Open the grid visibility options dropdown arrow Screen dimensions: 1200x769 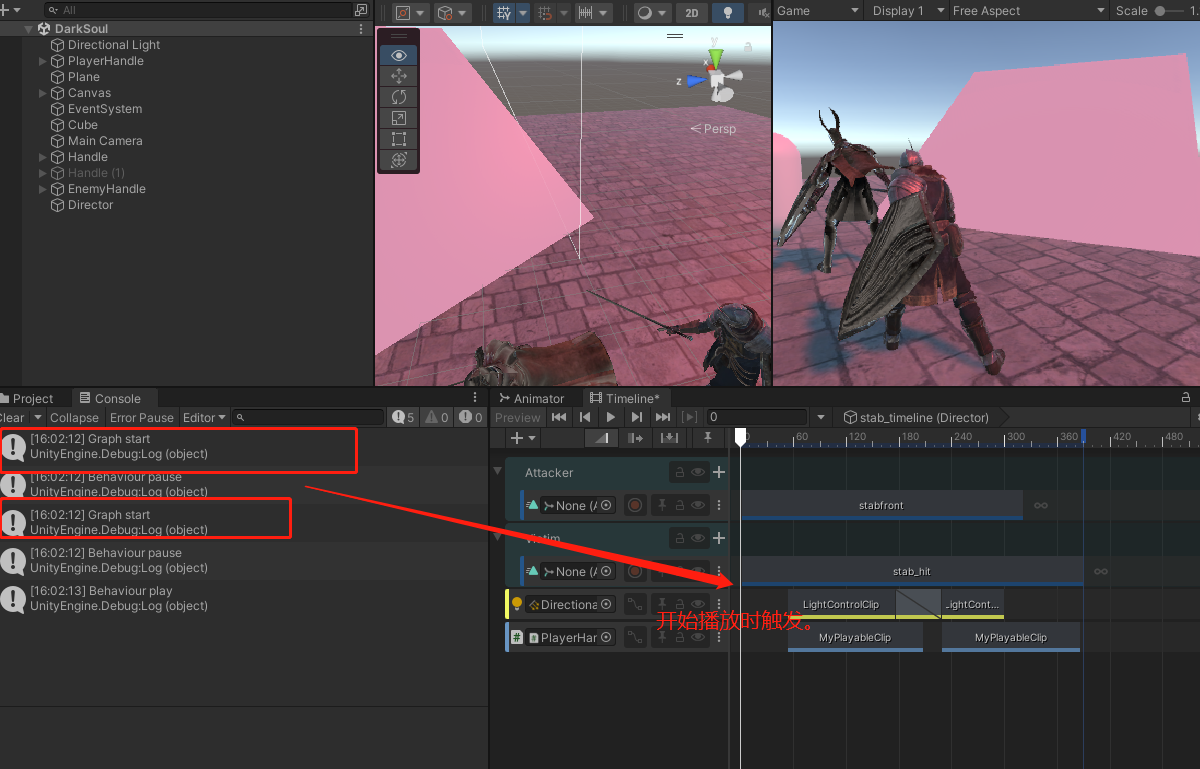(x=523, y=12)
